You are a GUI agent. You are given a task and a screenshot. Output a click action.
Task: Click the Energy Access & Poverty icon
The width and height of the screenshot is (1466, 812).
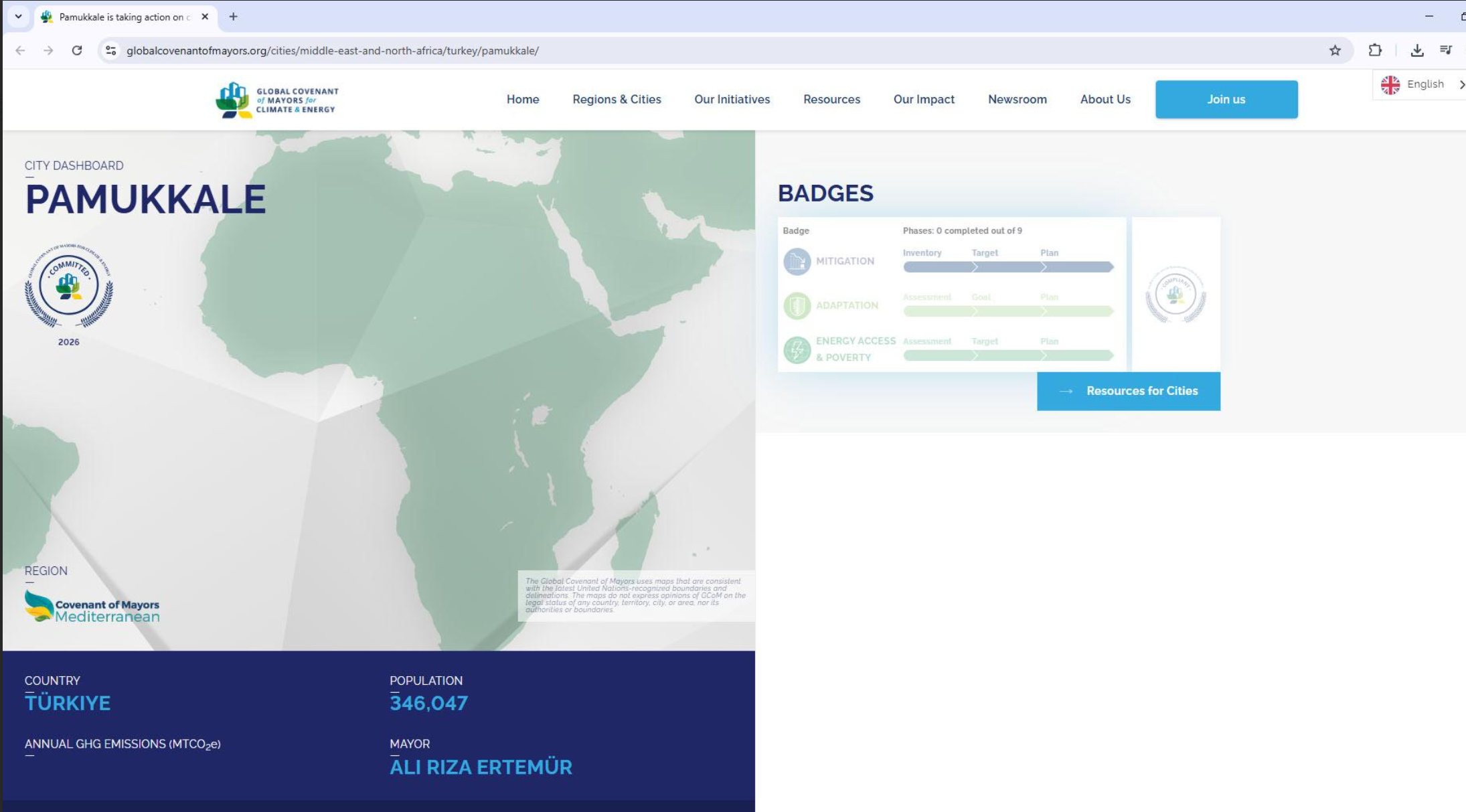point(797,349)
